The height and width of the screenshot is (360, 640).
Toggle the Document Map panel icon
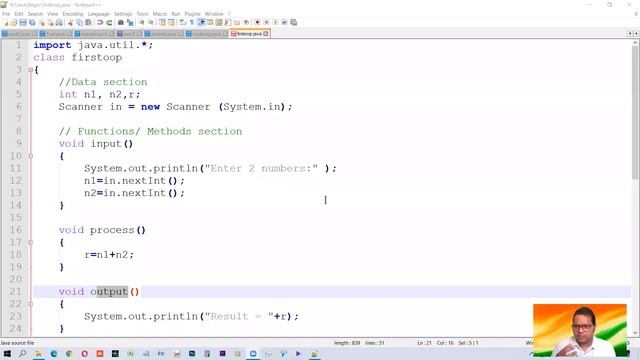point(219,22)
